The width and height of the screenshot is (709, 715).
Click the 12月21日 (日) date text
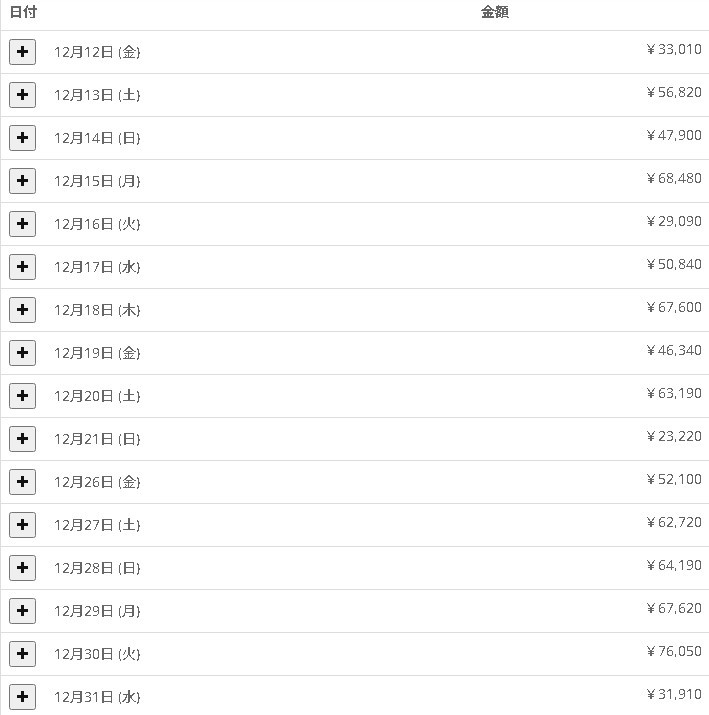[x=97, y=439]
